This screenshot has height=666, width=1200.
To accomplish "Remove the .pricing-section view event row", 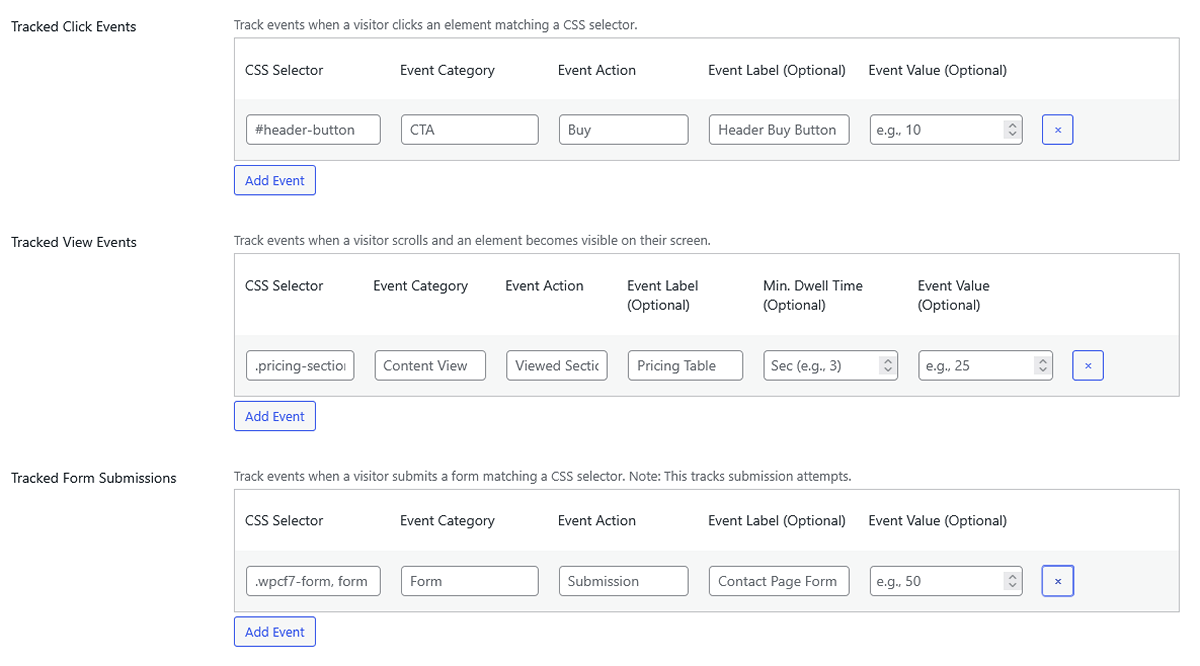I will (1088, 365).
